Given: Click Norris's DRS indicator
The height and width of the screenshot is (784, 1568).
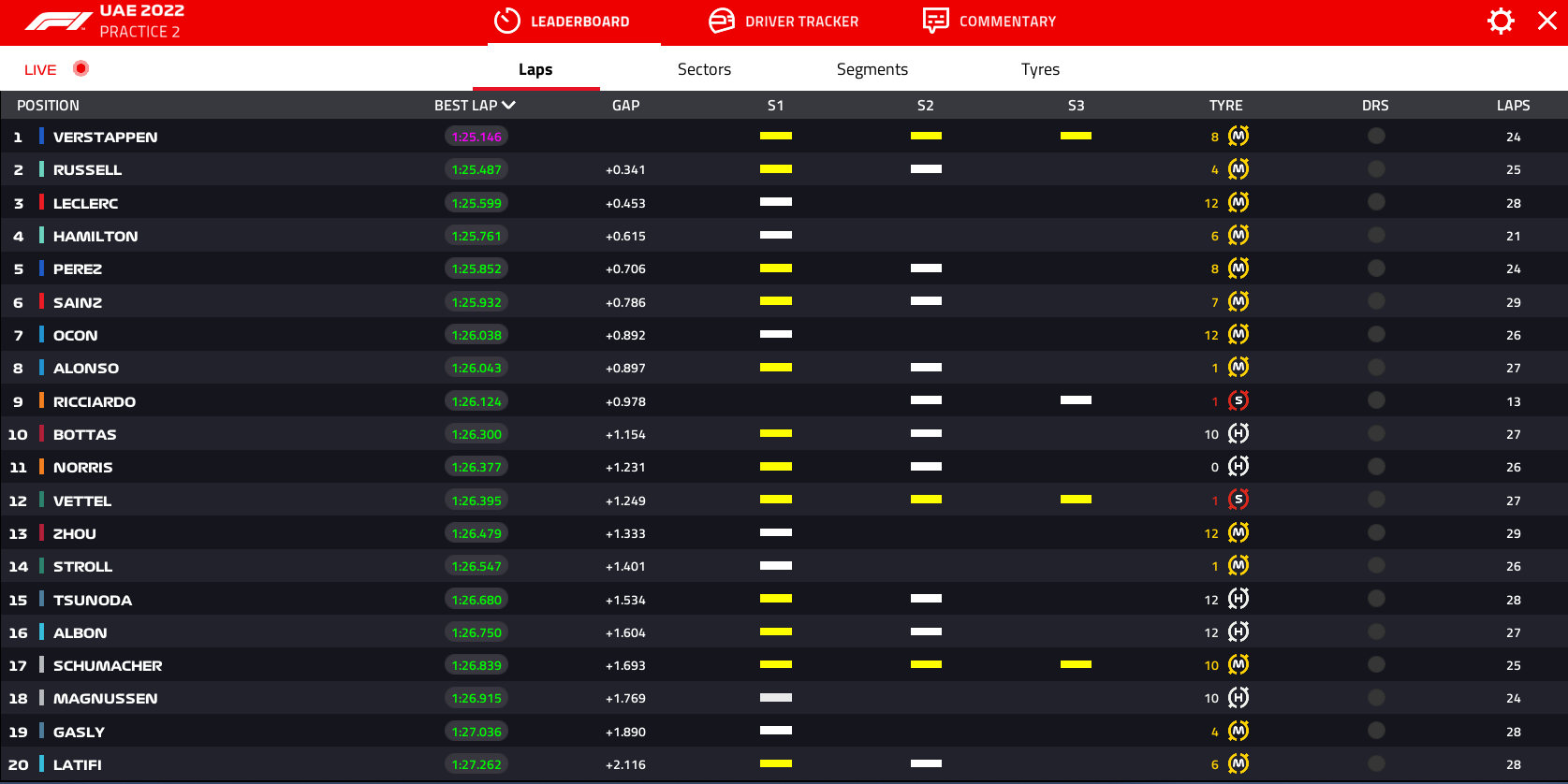Looking at the screenshot, I should [x=1376, y=467].
